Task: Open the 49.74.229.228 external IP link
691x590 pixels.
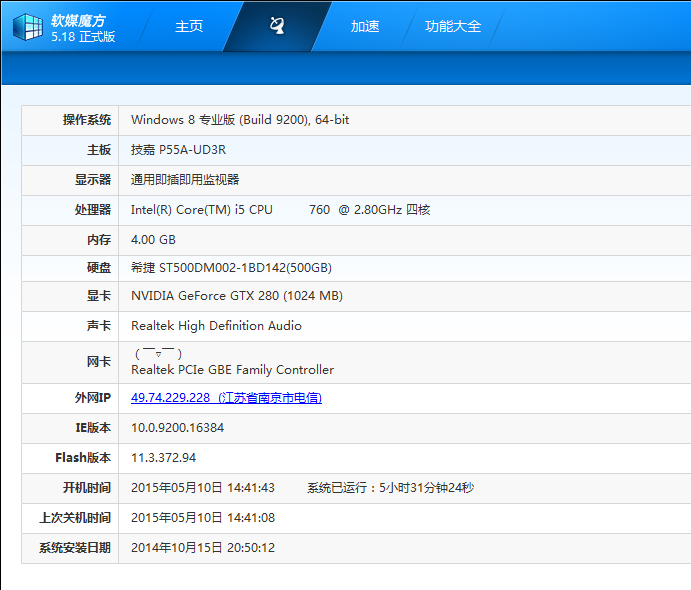Action: tap(226, 397)
